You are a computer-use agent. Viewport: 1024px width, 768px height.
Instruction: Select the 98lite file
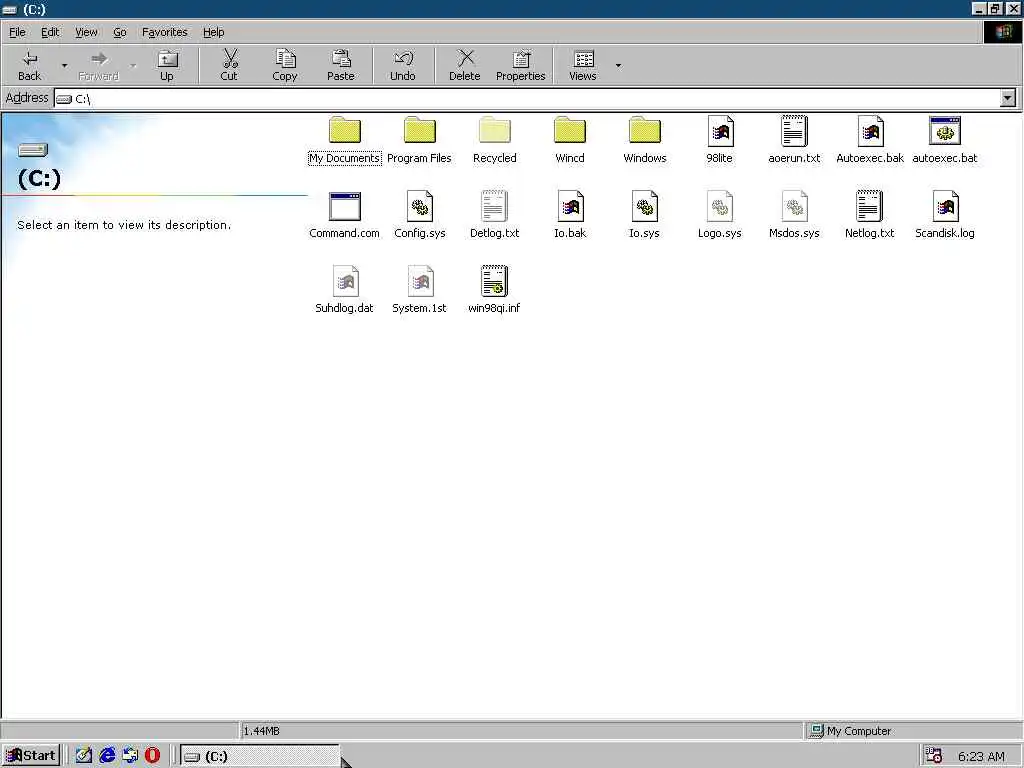click(720, 140)
